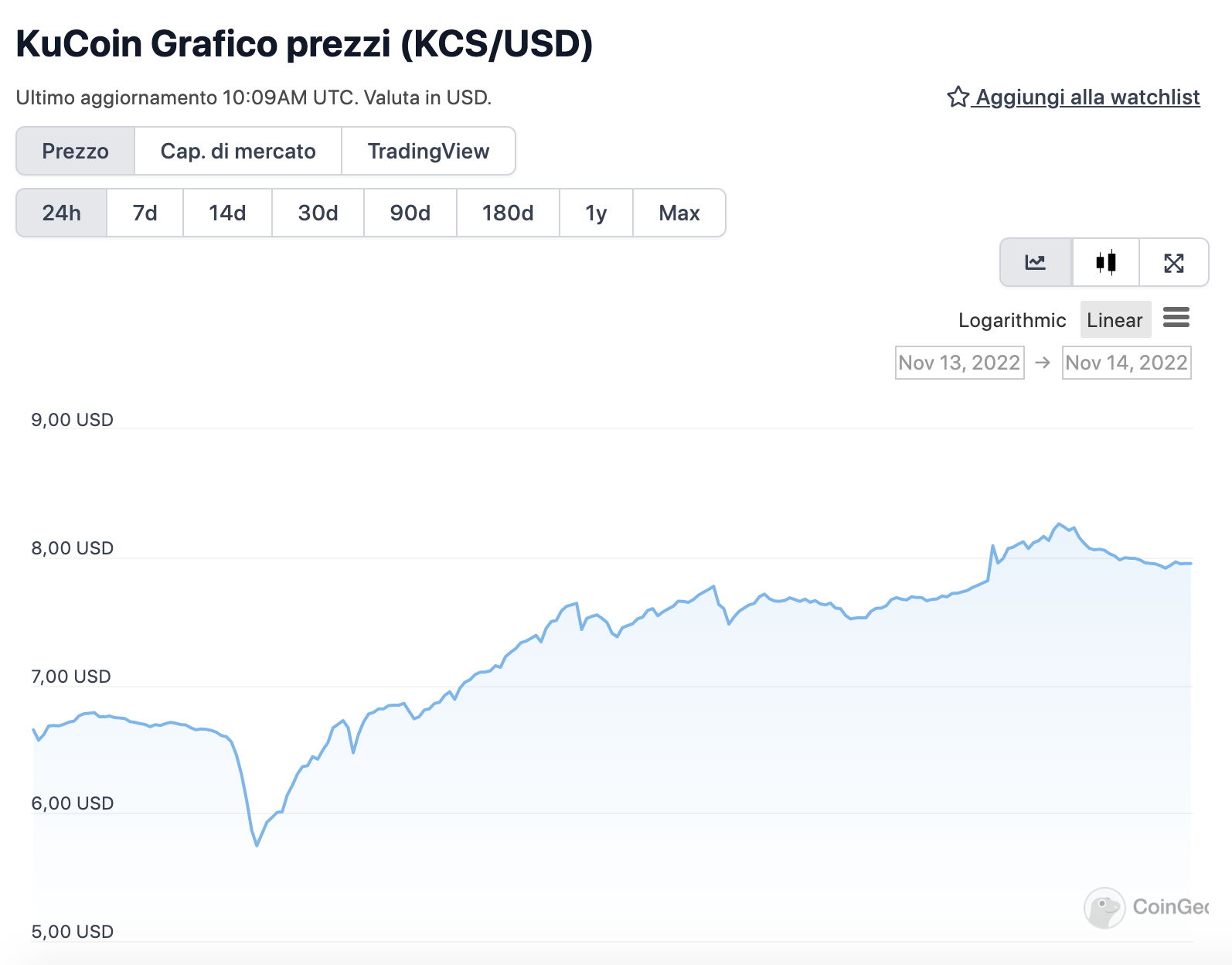
Task: Click the Nov 13, 2022 start date field
Action: point(959,363)
